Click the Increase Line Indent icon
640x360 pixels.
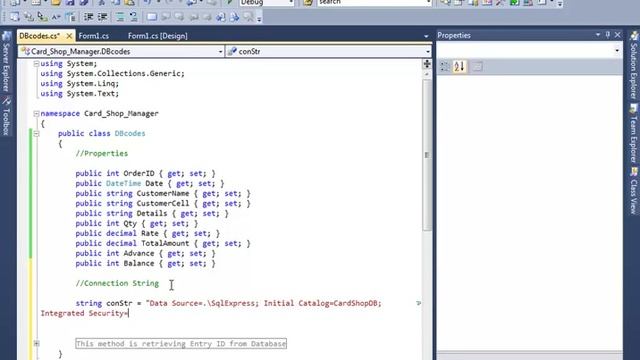point(102,17)
